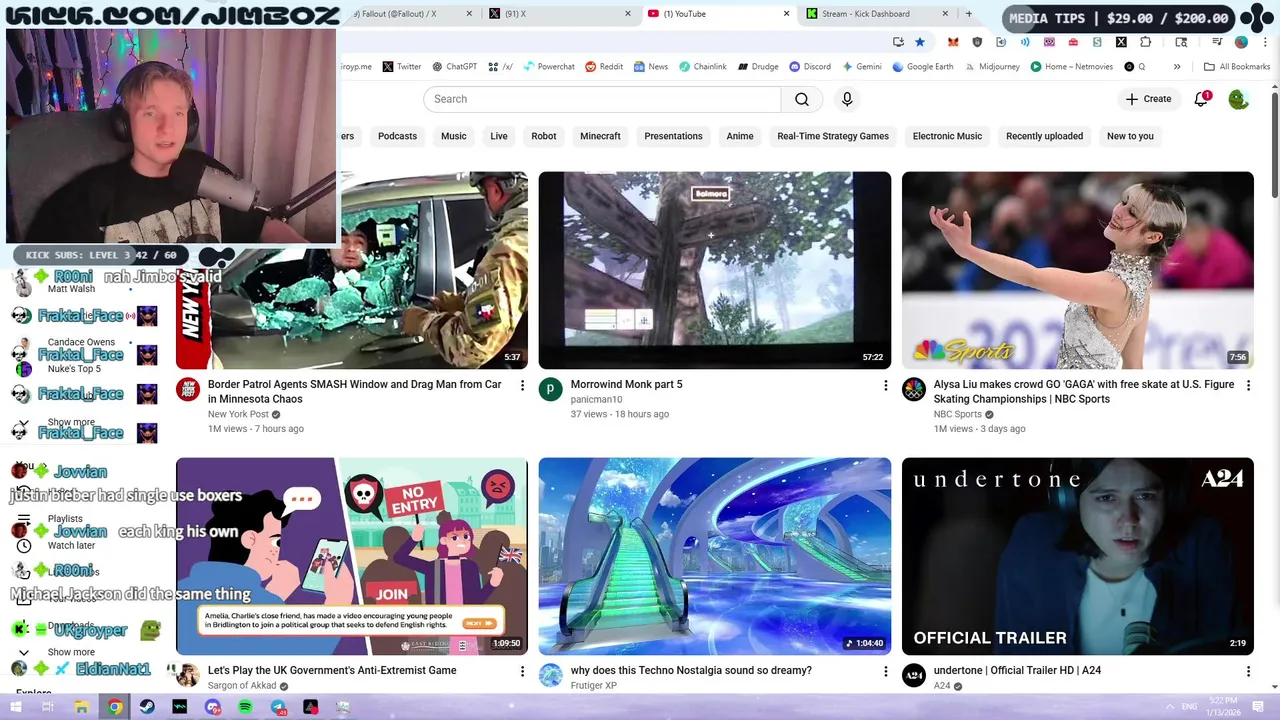Open Chrome media control icon
Screen dimensions: 1280x720
coord(1217,42)
